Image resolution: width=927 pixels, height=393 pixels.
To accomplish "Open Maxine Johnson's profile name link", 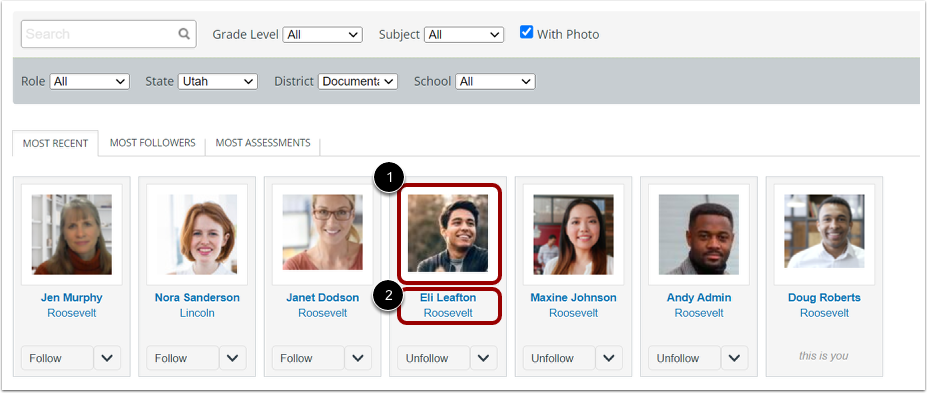I will [573, 297].
